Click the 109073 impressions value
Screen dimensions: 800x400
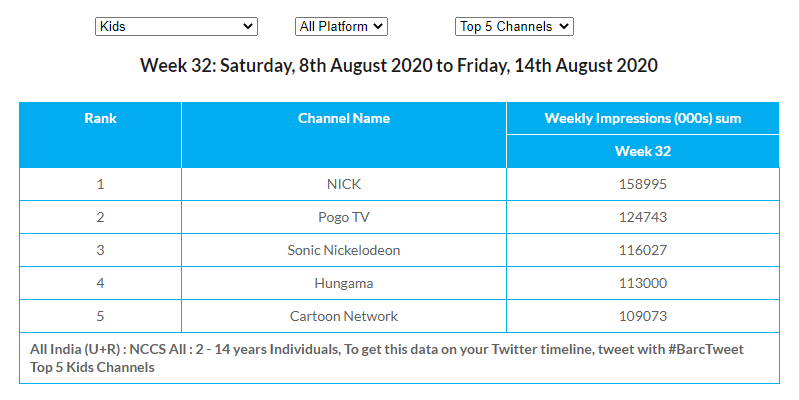(642, 316)
